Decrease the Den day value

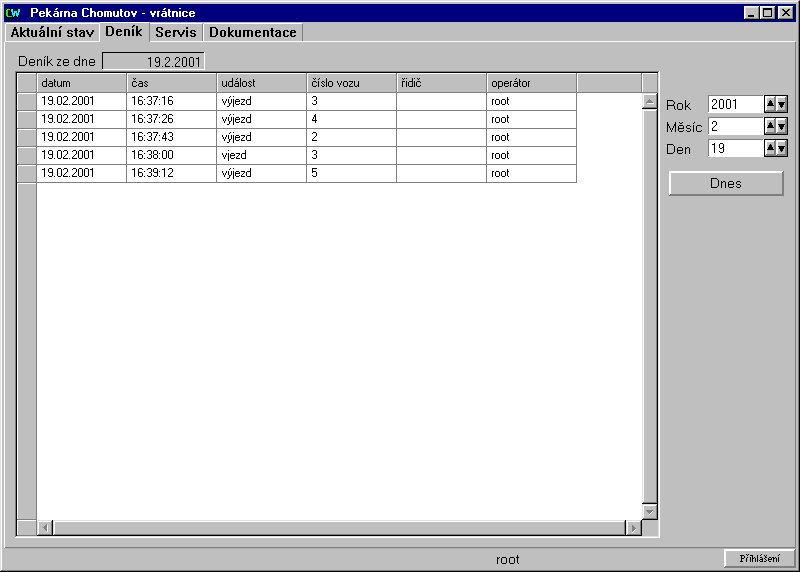tap(782, 148)
